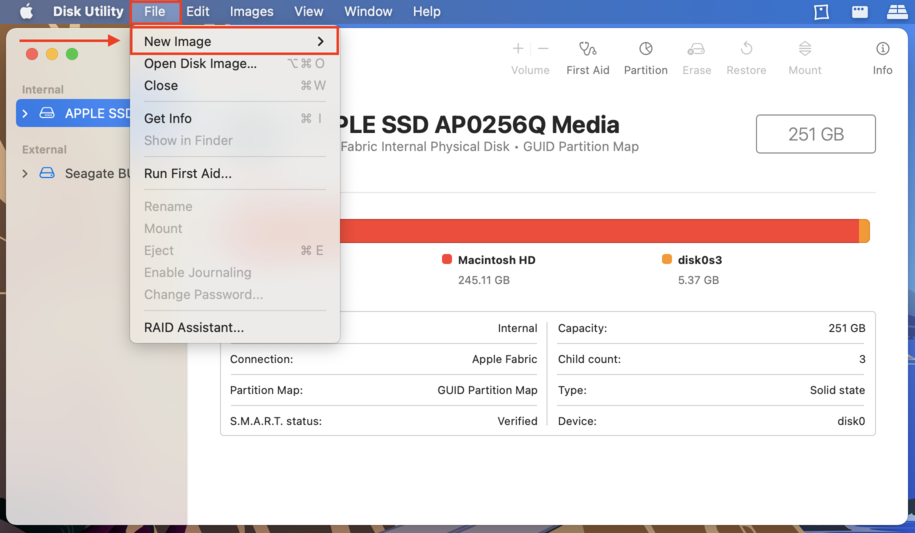This screenshot has height=533, width=915.
Task: Click the APPLE SSD drive icon
Action: coord(47,113)
